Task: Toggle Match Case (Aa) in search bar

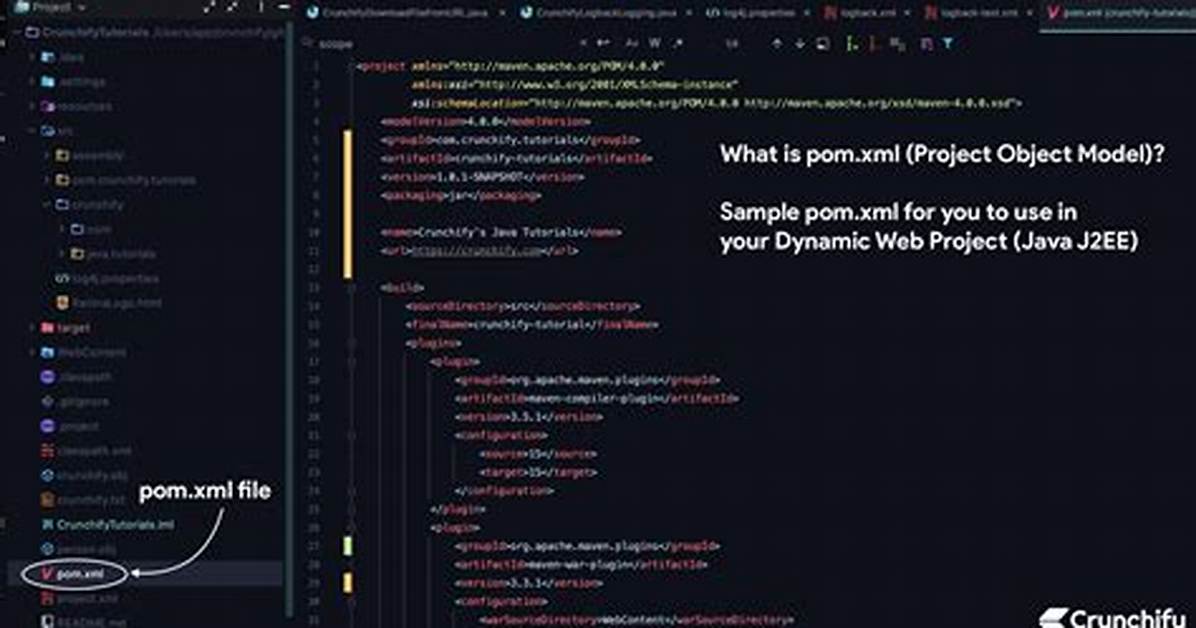Action: pos(631,43)
